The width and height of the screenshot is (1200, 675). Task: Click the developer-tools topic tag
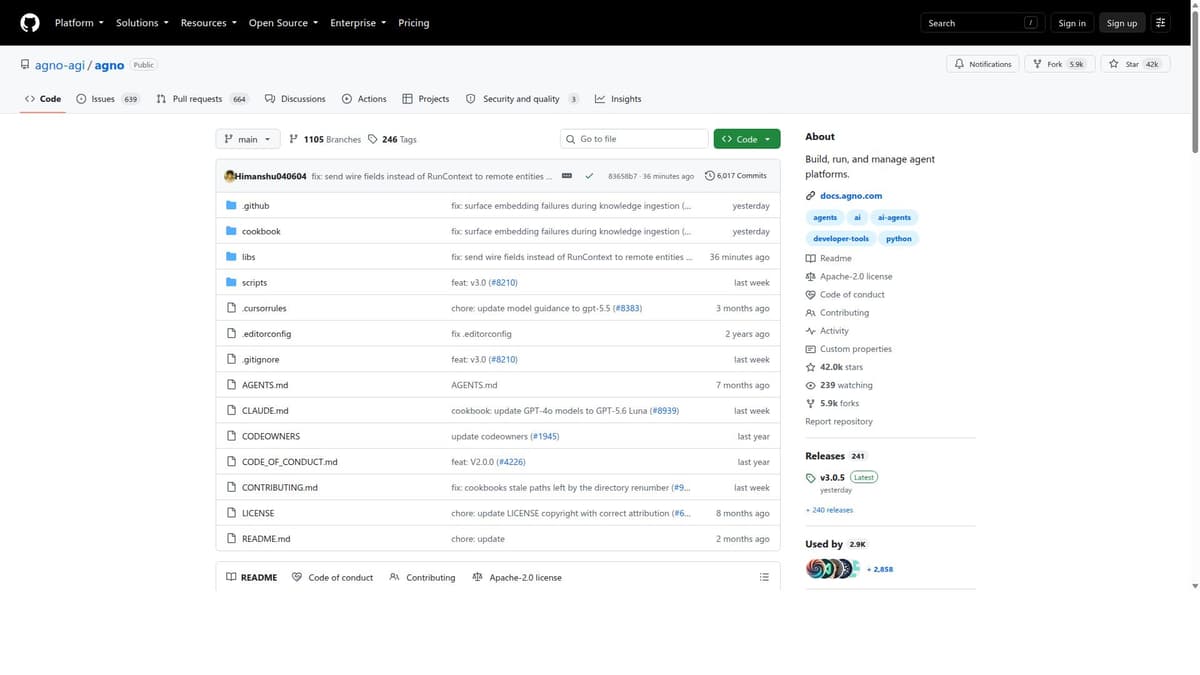coord(841,239)
